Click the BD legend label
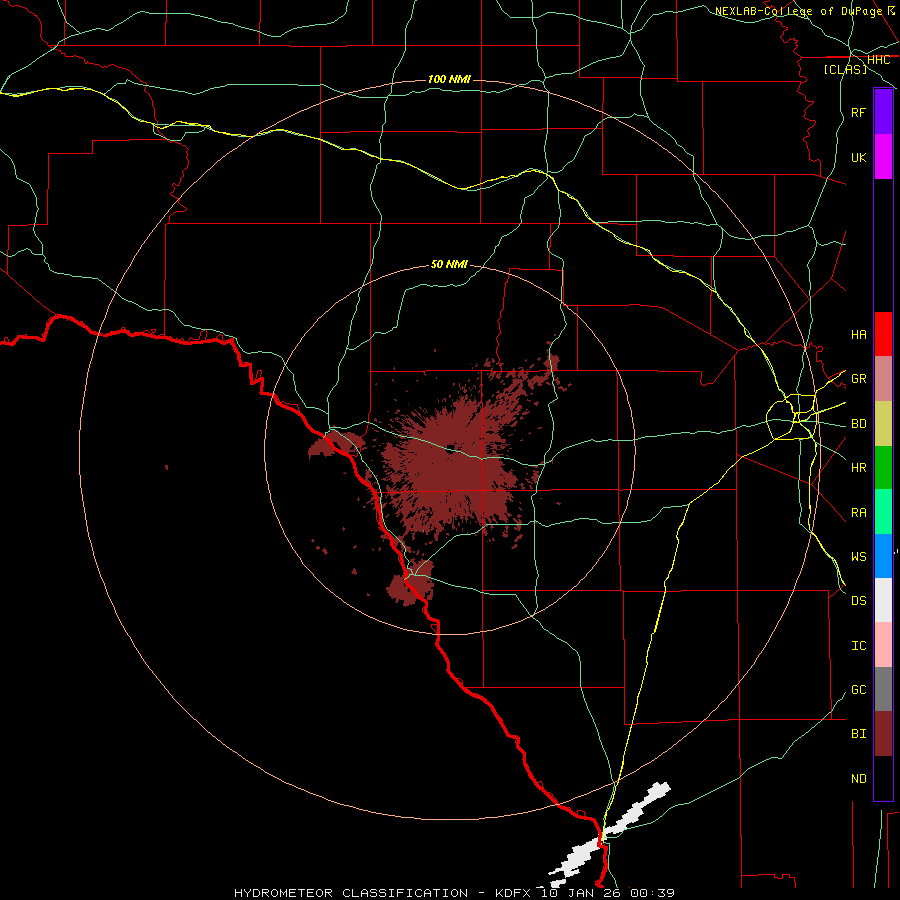Image resolution: width=900 pixels, height=900 pixels. point(858,424)
